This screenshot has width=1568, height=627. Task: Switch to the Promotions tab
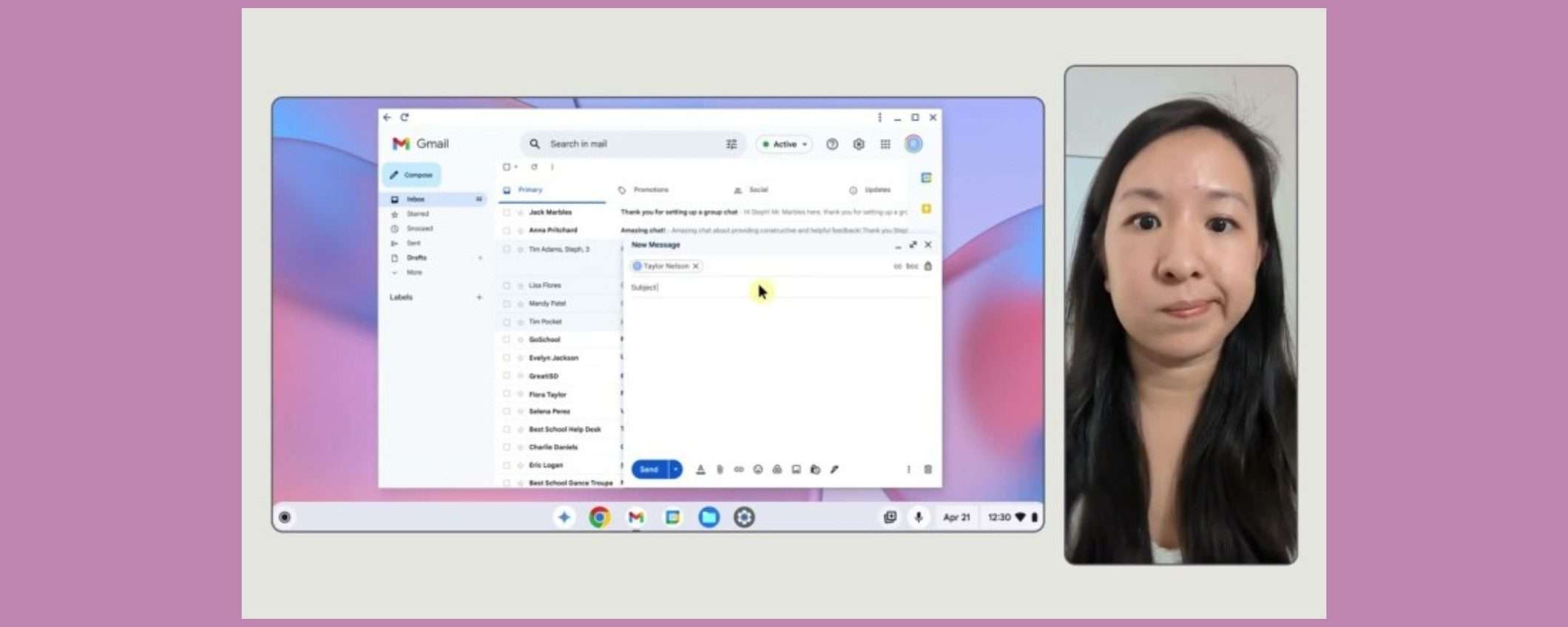pyautogui.click(x=650, y=190)
